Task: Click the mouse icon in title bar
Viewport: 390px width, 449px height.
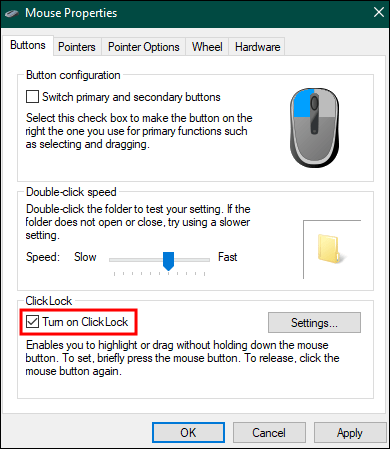Action: [x=12, y=13]
